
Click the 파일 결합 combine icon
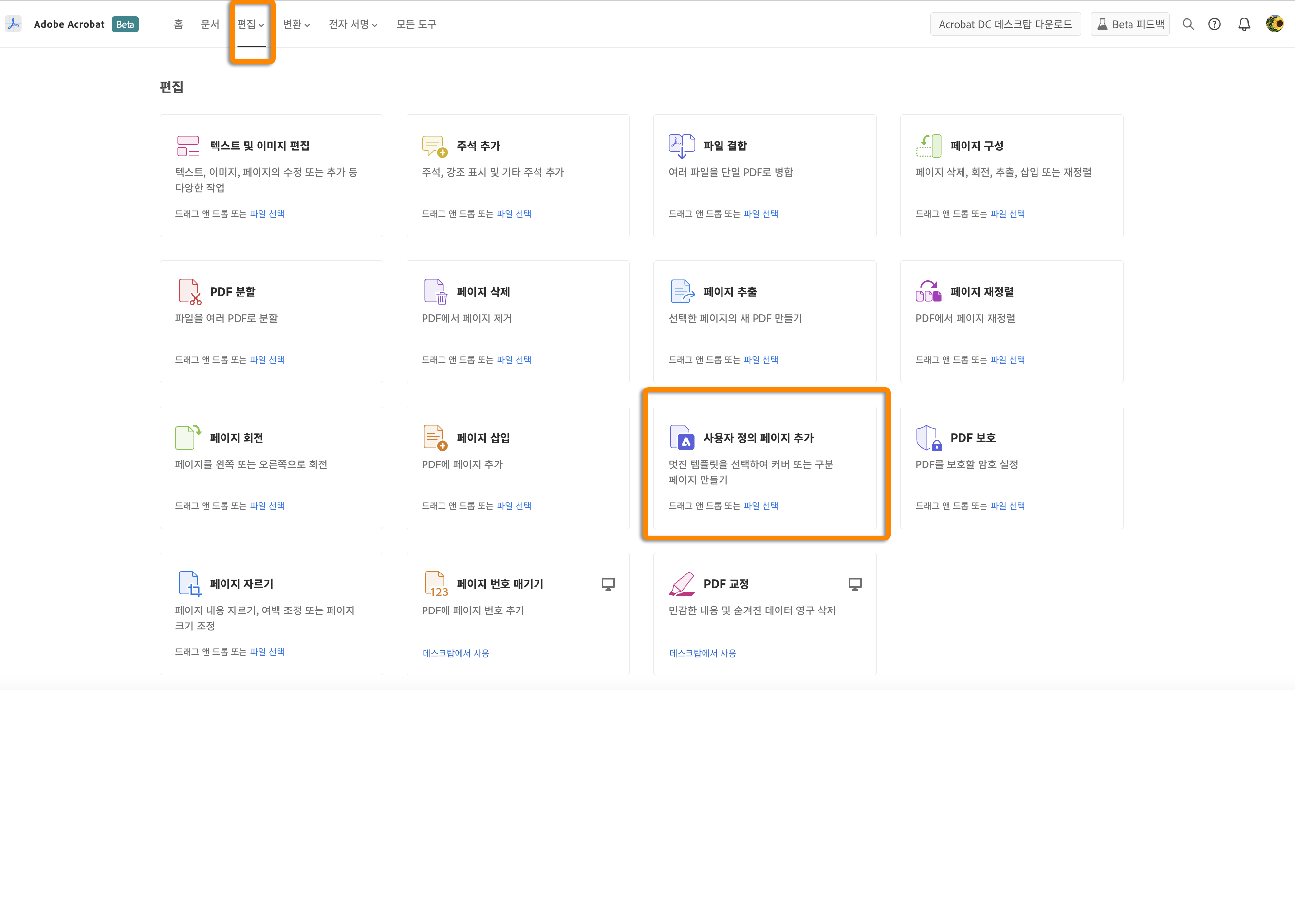click(682, 146)
